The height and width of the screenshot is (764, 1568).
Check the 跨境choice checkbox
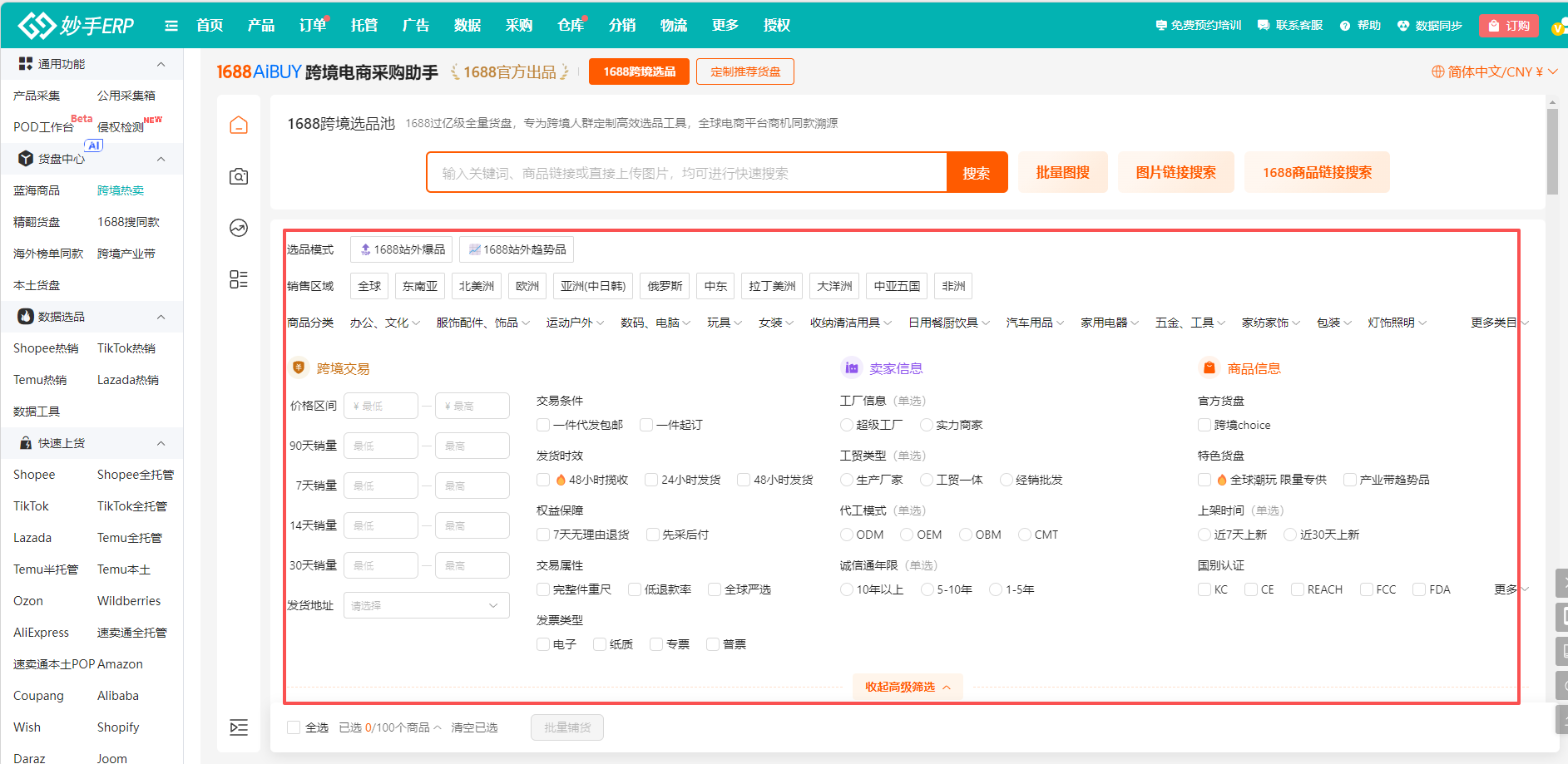(1204, 425)
